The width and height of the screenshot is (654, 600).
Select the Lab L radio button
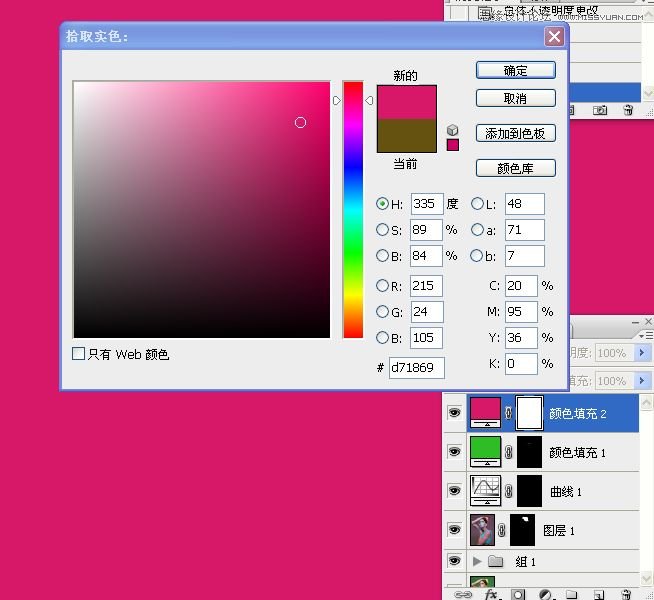click(477, 203)
